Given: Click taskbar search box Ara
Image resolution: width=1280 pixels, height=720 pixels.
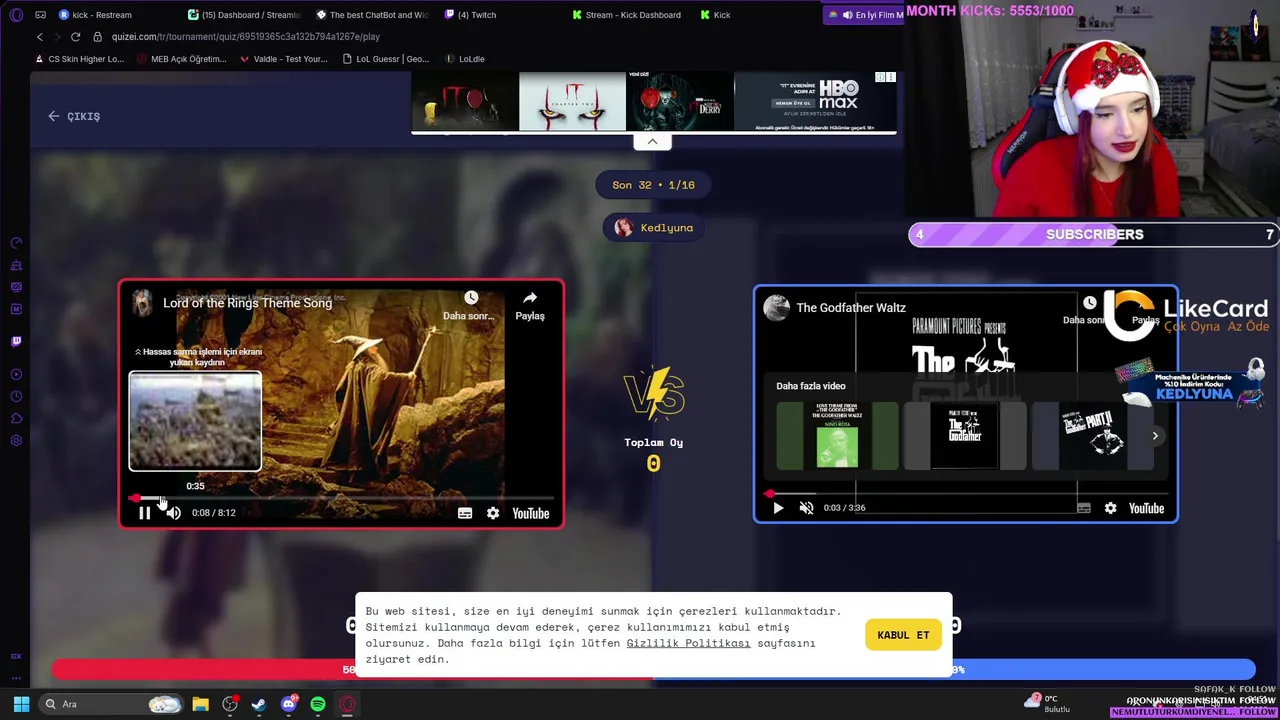Looking at the screenshot, I should click(109, 704).
